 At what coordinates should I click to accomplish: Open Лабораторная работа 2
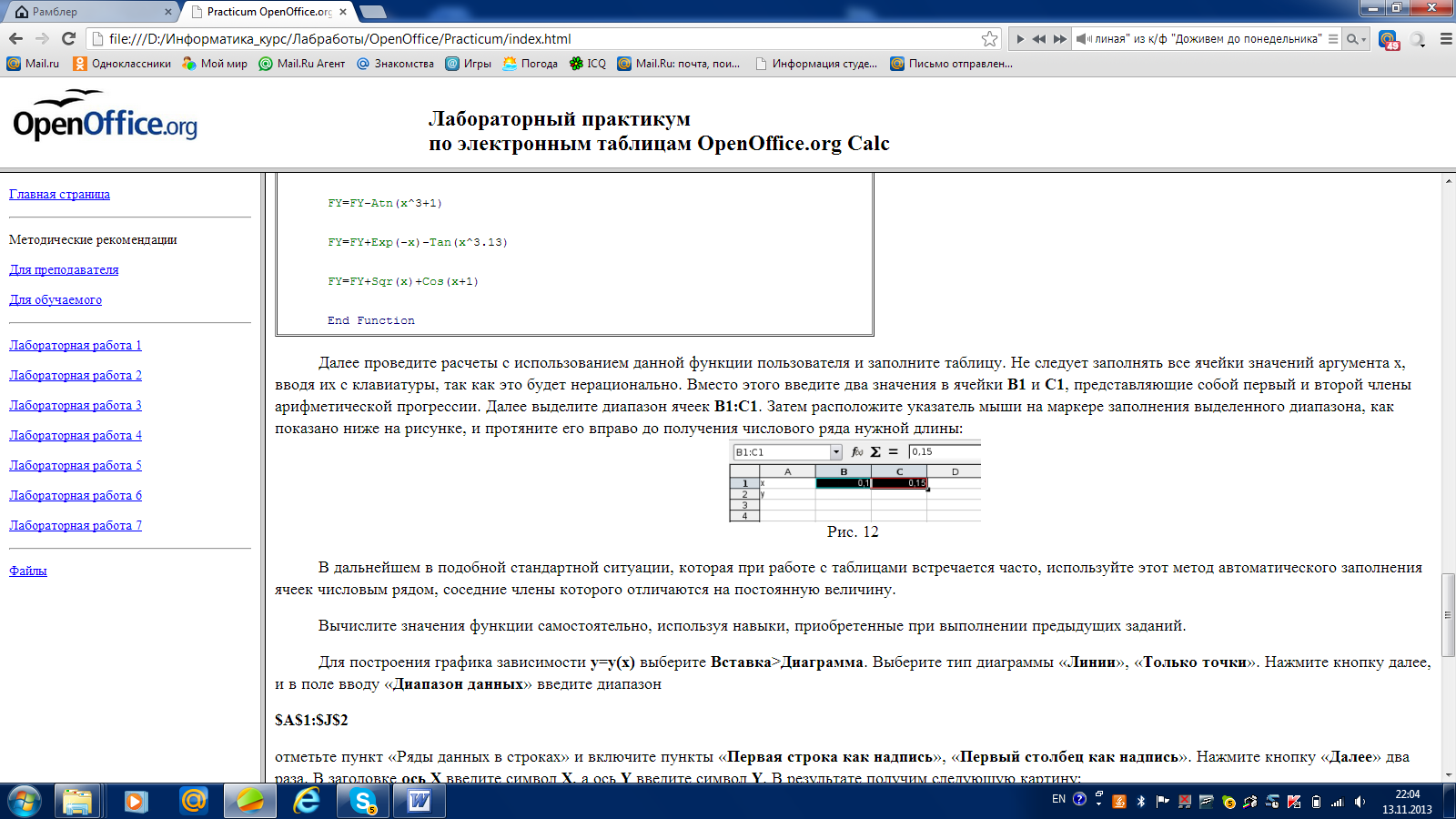[76, 375]
